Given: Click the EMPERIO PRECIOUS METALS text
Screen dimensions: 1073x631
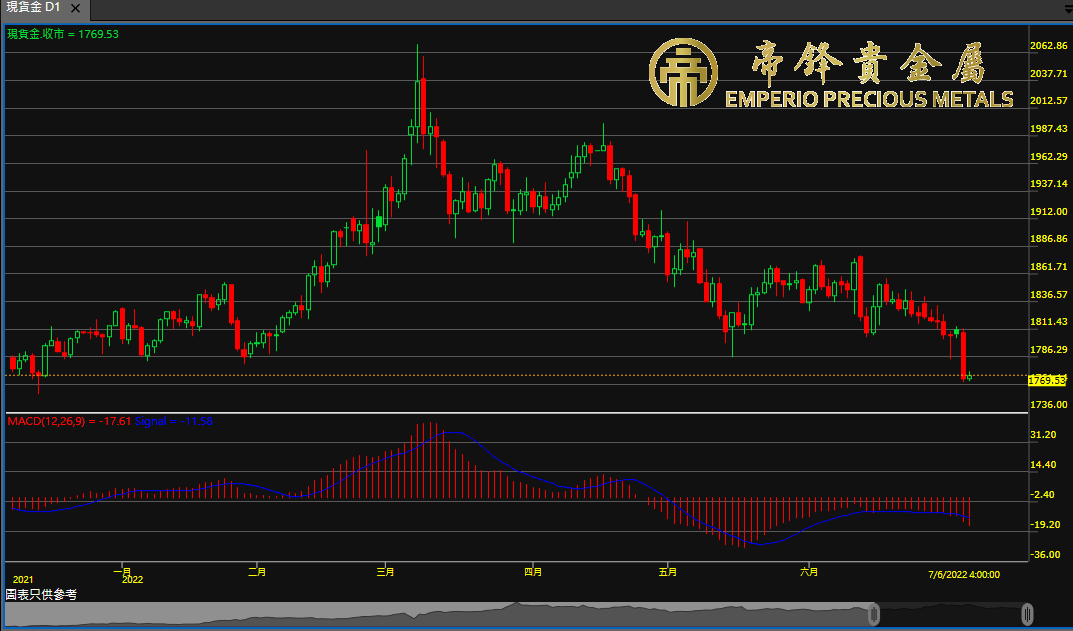Looking at the screenshot, I should pyautogui.click(x=868, y=99).
